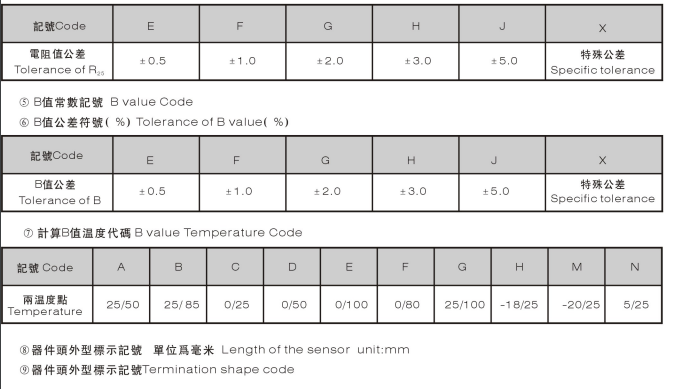Click the 'Termination shape code' text

coord(218,369)
